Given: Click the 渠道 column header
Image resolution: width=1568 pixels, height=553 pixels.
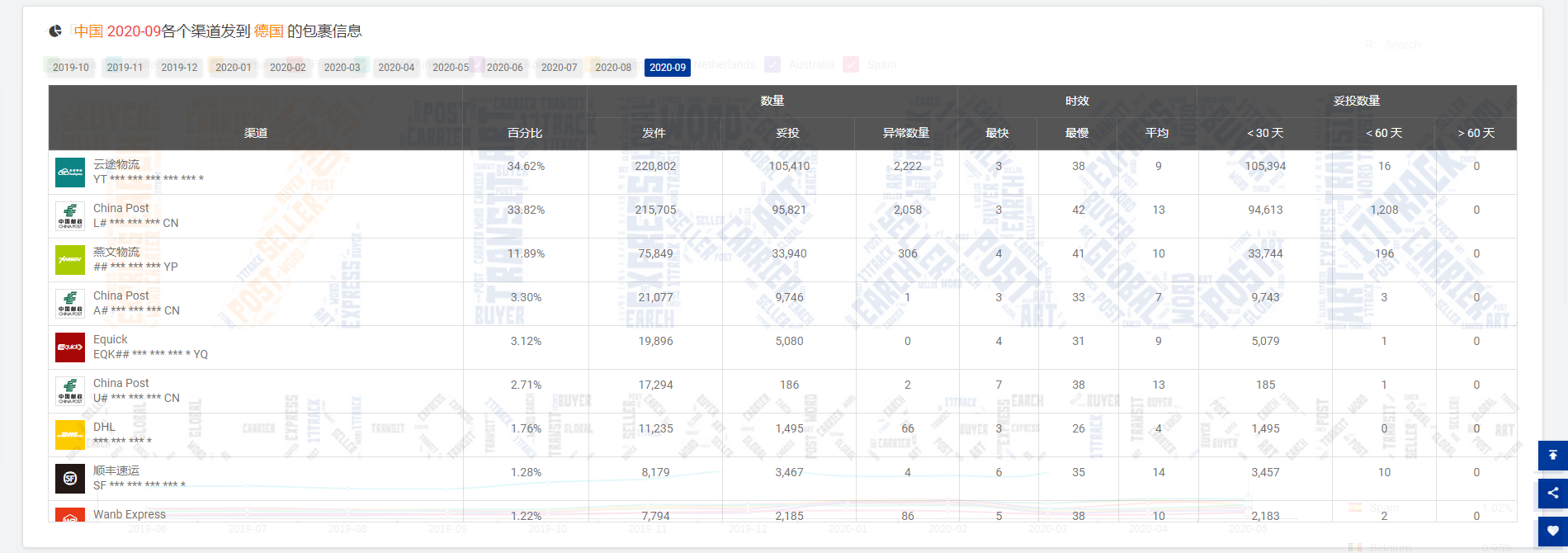Looking at the screenshot, I should point(256,133).
